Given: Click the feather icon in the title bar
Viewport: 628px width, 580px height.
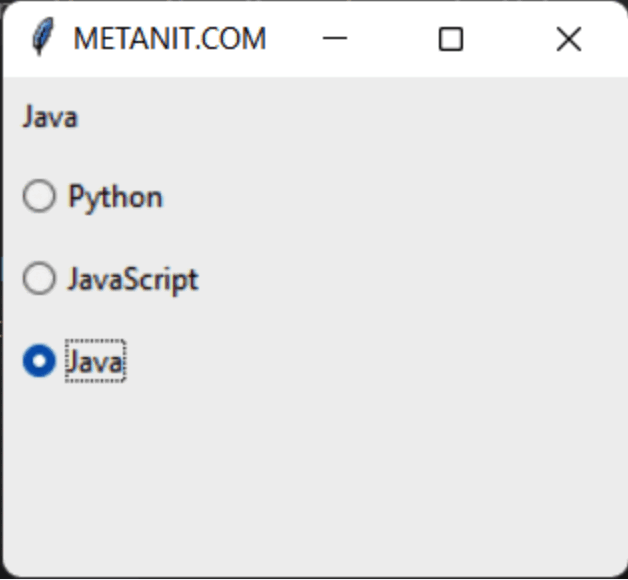Looking at the screenshot, I should 42,36.
